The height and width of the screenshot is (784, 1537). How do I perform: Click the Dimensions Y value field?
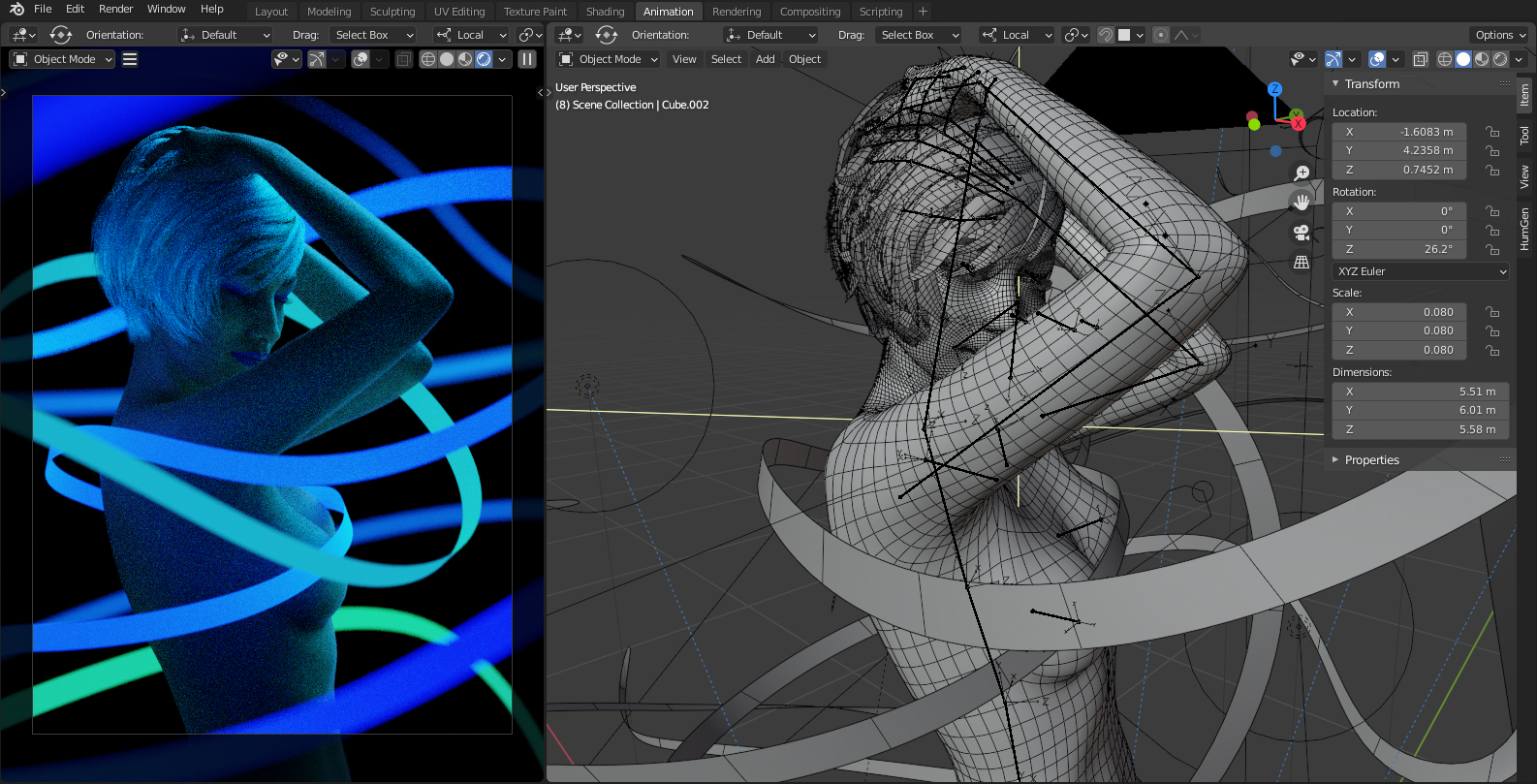[x=1421, y=410]
